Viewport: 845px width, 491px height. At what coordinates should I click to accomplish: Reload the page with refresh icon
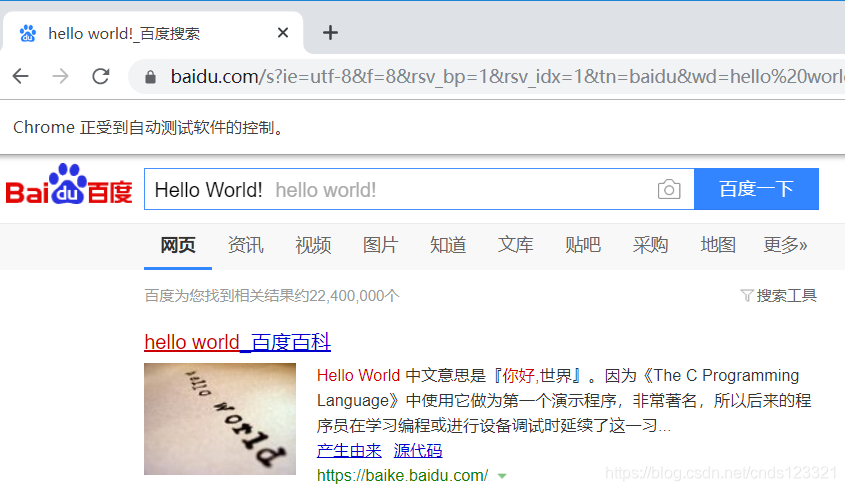coord(101,77)
